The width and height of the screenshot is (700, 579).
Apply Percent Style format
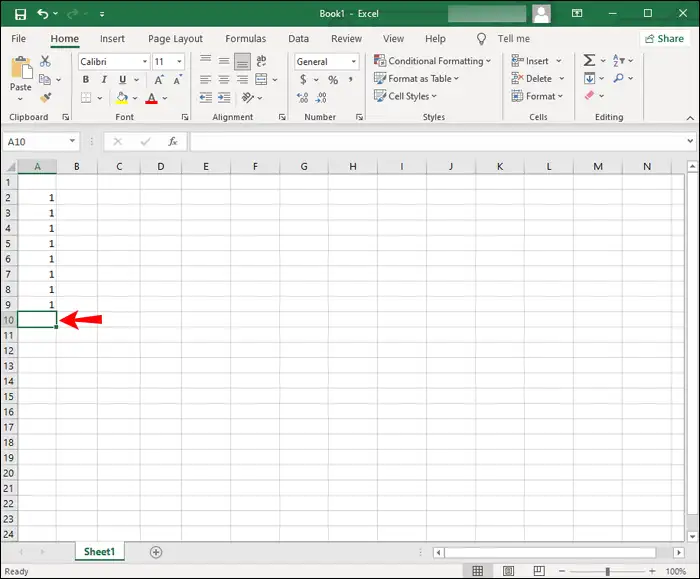pyautogui.click(x=333, y=80)
